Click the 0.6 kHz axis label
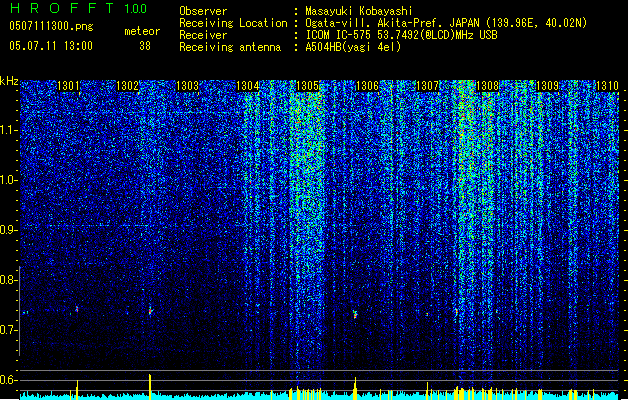 pos(8,380)
